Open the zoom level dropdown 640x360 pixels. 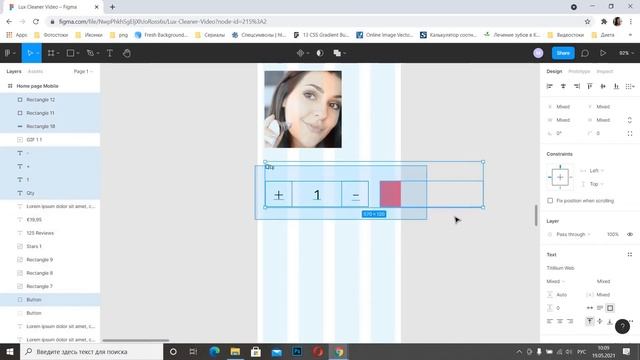[626, 53]
